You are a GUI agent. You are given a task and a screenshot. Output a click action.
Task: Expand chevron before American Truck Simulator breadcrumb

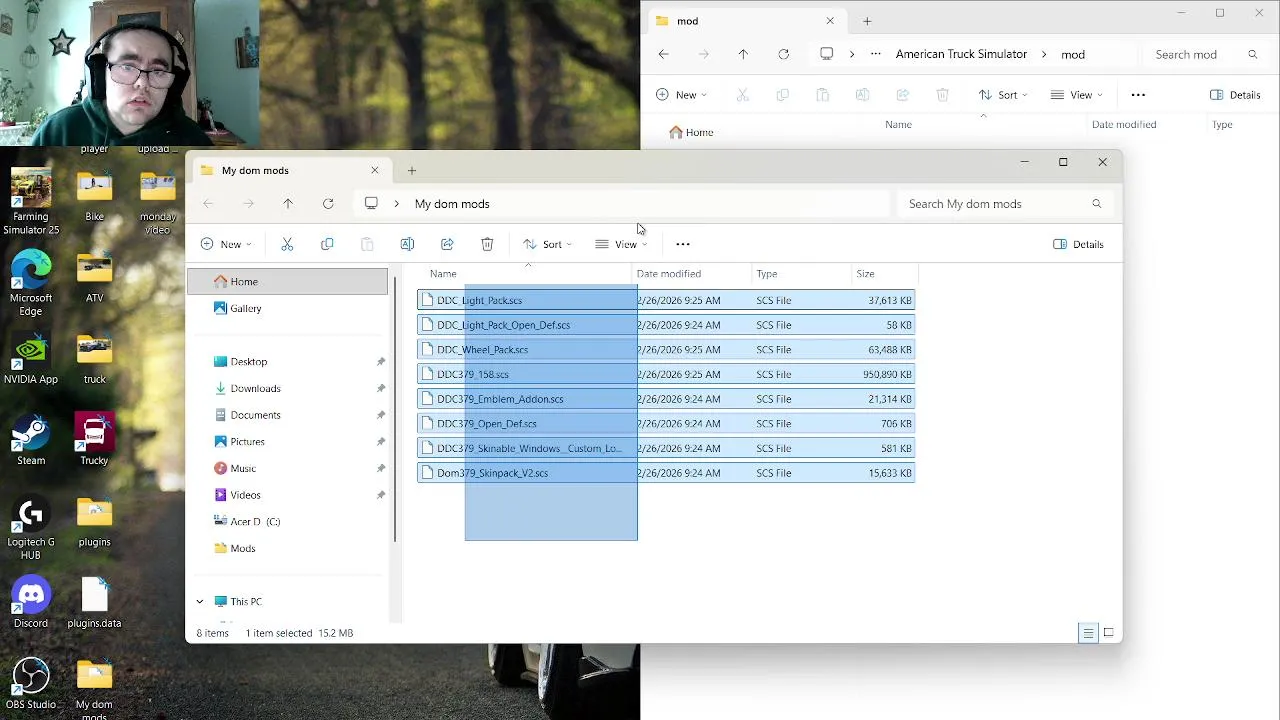coord(852,54)
